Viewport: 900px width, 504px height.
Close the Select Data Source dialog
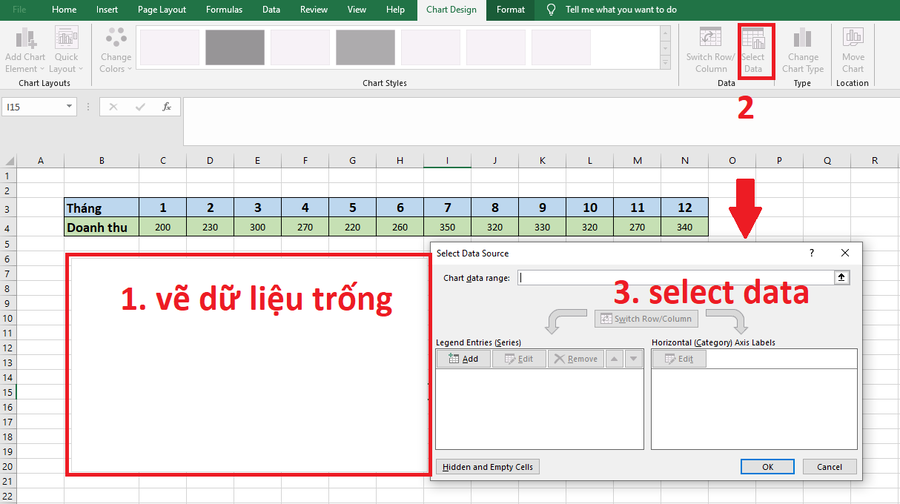(x=845, y=253)
